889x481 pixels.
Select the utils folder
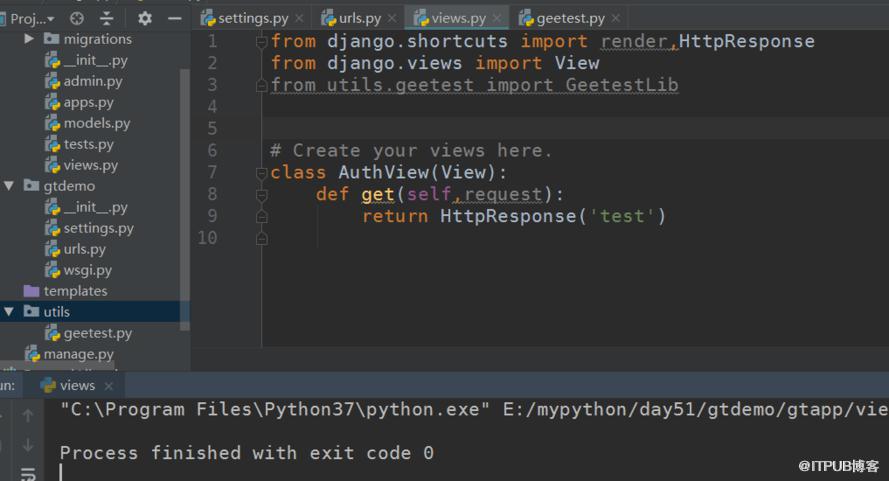tap(56, 312)
